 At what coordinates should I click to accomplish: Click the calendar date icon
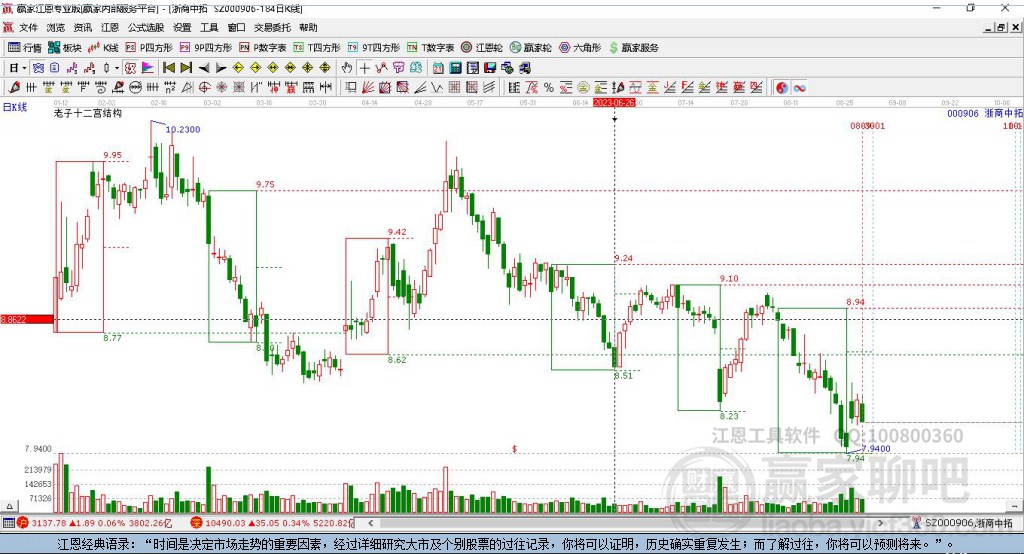pyautogui.click(x=438, y=68)
